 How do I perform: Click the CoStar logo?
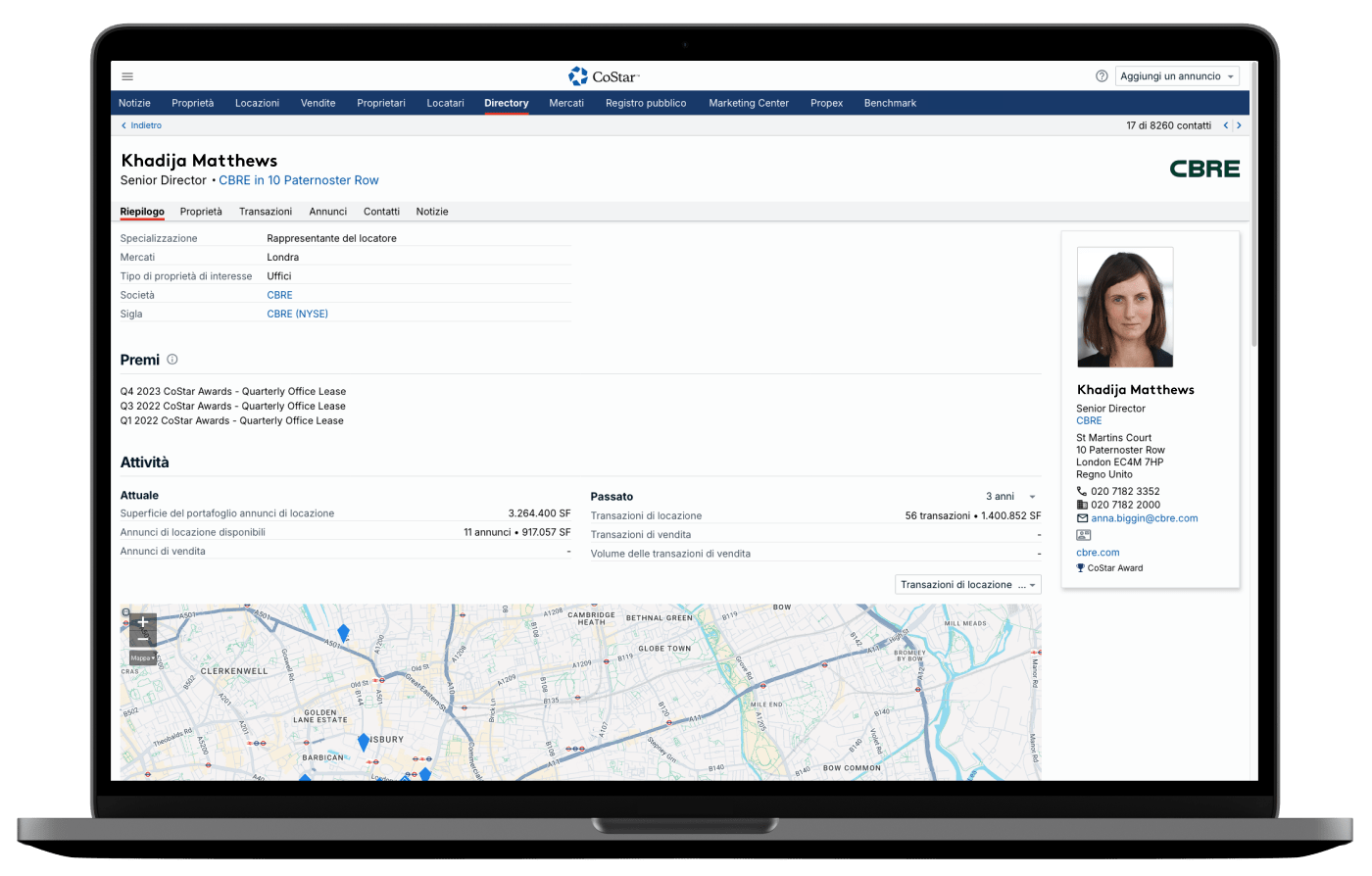604,76
